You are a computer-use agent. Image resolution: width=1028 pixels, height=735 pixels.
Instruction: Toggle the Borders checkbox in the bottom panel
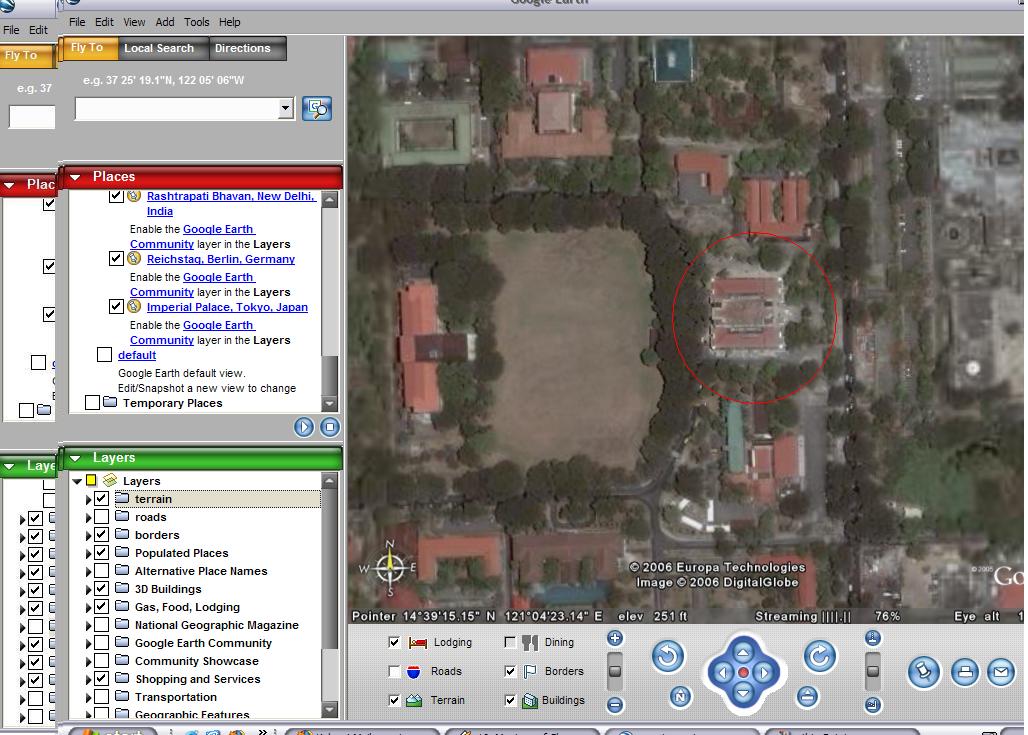point(510,671)
